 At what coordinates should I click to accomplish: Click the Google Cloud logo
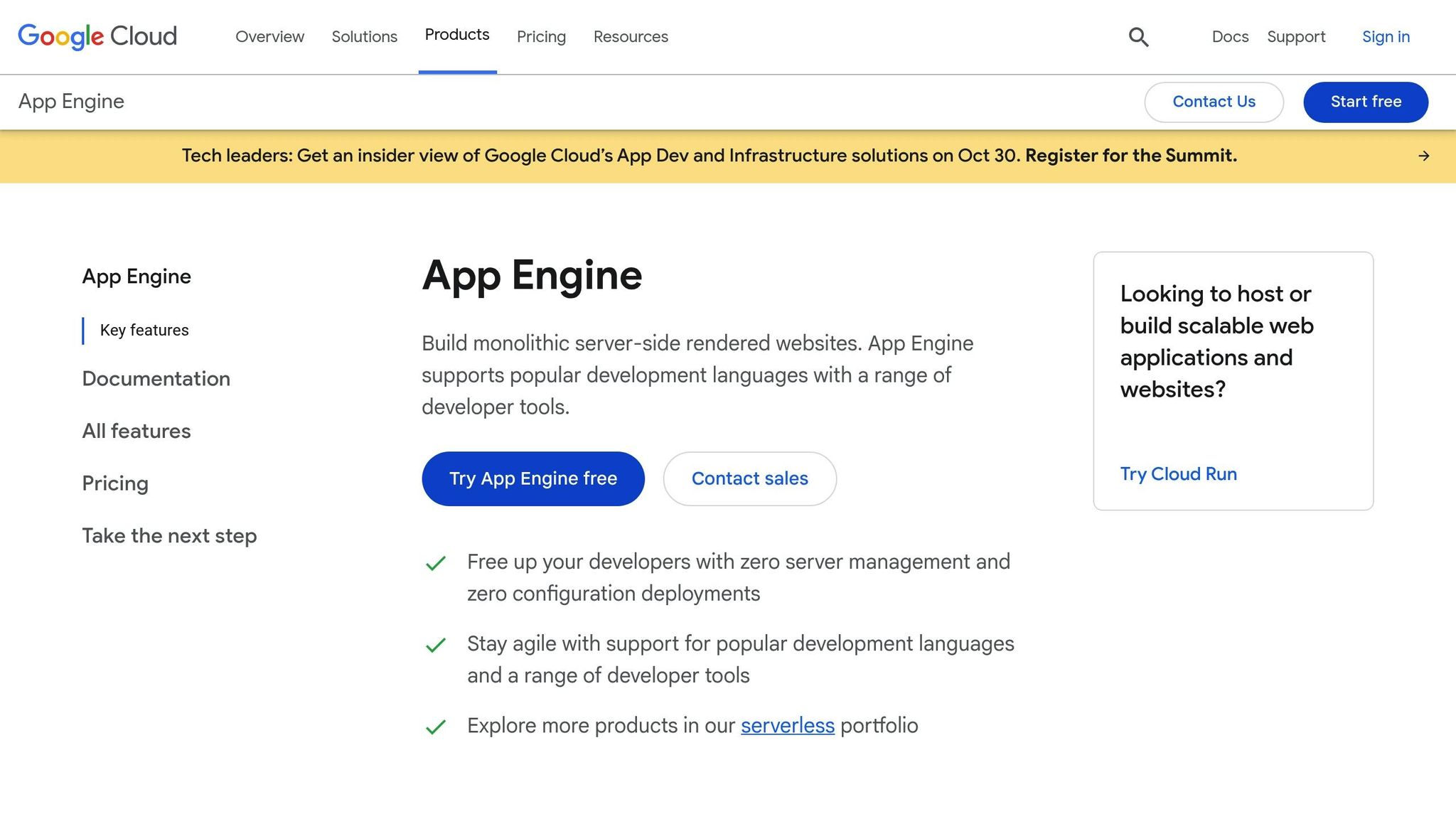pyautogui.click(x=97, y=36)
